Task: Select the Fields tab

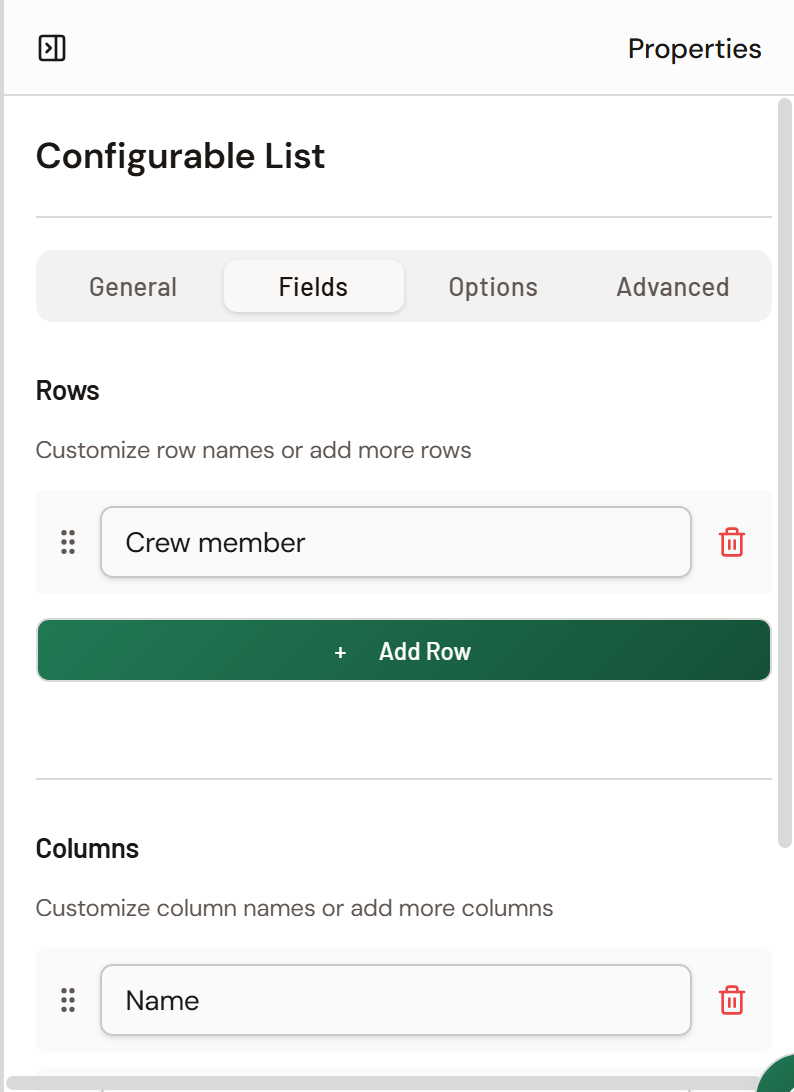Action: (x=313, y=286)
